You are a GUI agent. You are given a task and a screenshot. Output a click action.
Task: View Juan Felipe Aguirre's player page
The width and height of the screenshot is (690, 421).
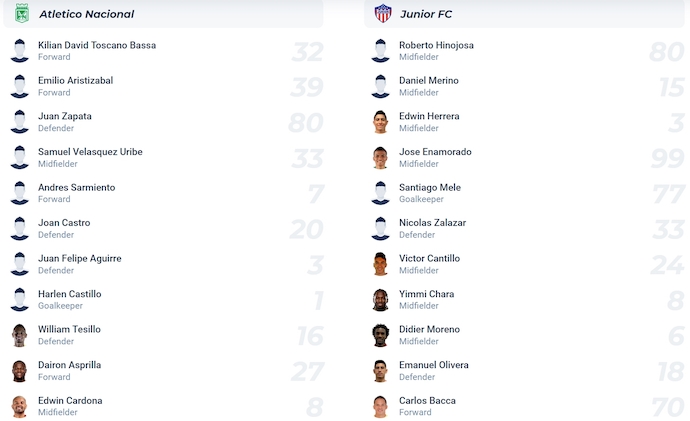(x=79, y=258)
